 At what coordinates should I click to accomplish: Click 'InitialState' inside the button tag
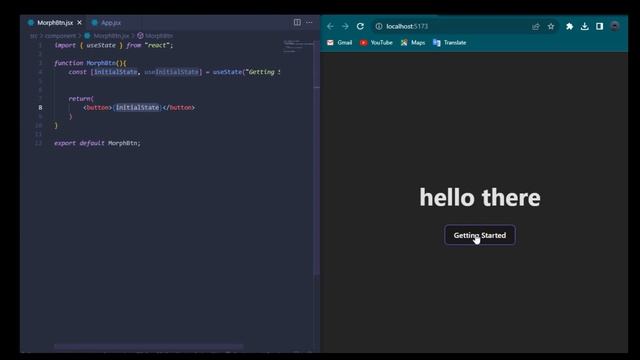[138, 108]
